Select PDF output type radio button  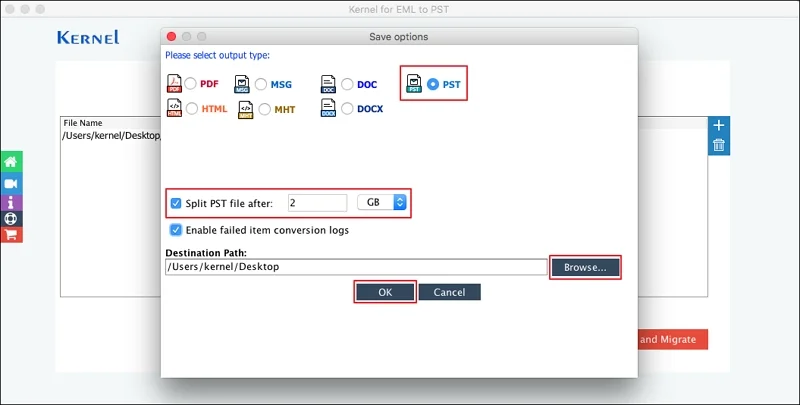[190, 84]
